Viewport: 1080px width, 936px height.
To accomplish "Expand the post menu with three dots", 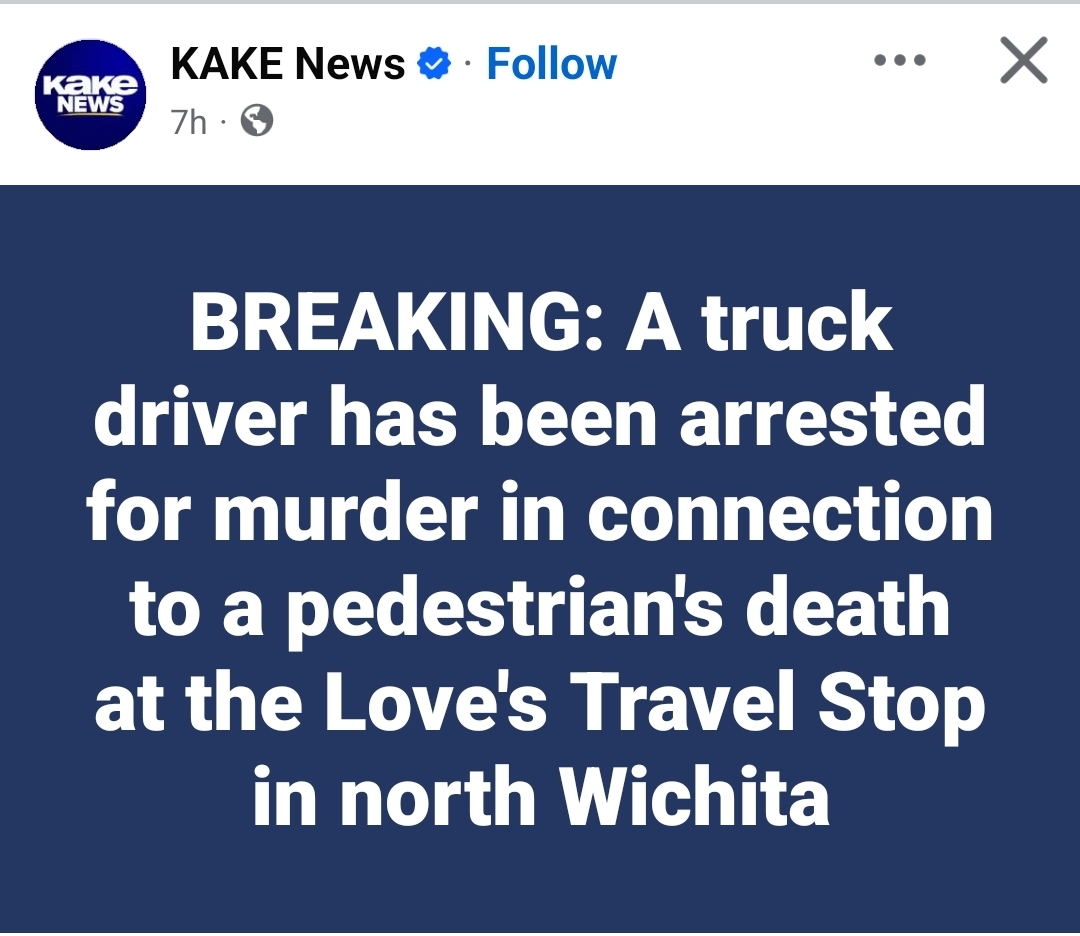I will (900, 61).
